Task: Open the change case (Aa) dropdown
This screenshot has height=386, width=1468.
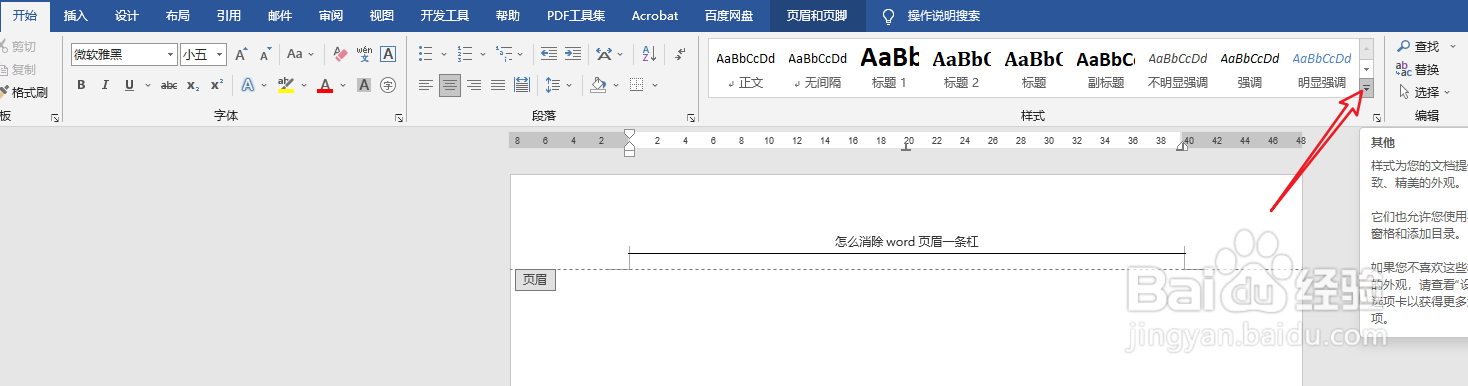Action: 300,54
